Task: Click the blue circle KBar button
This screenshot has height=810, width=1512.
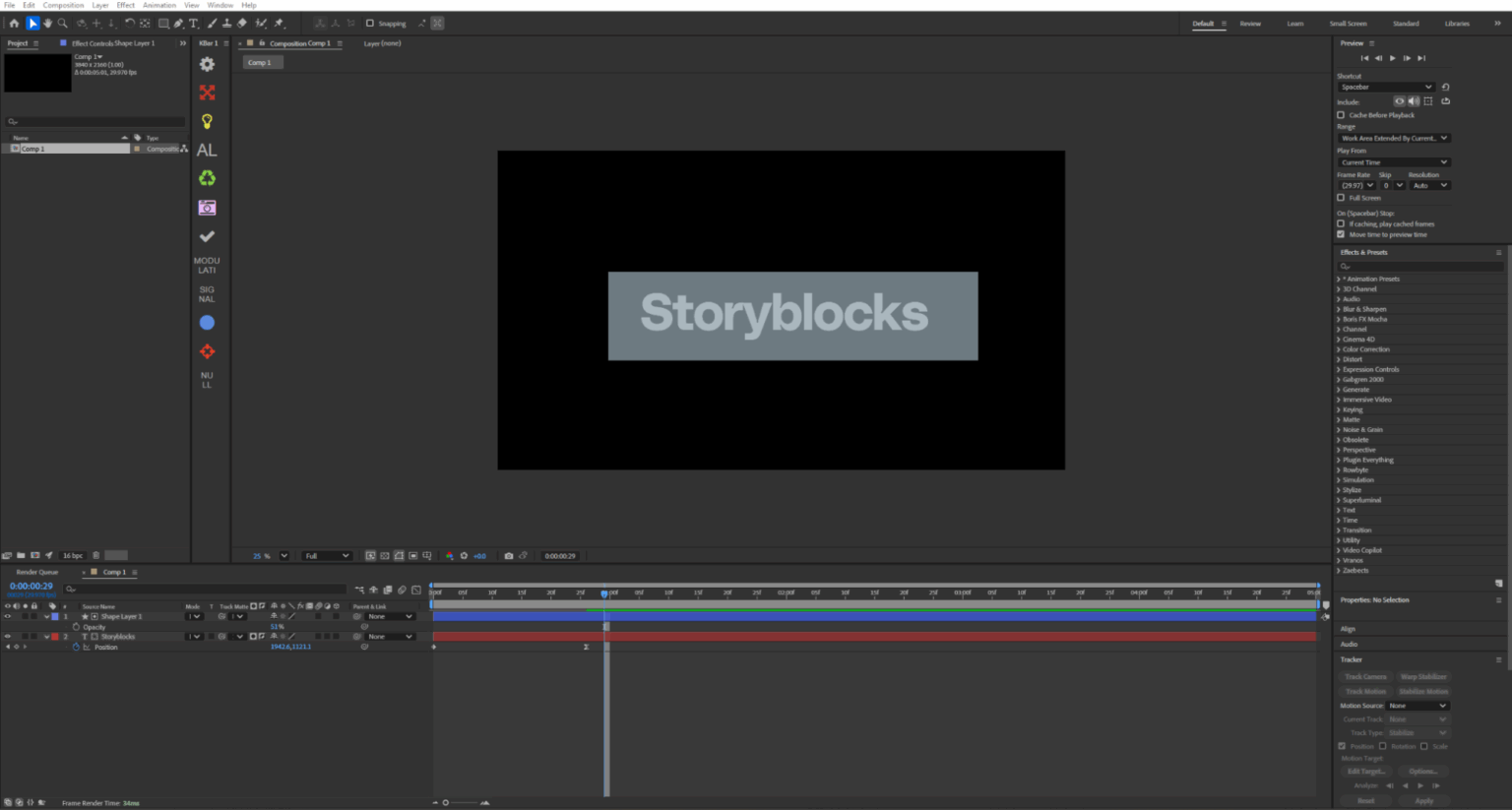Action: pos(207,323)
